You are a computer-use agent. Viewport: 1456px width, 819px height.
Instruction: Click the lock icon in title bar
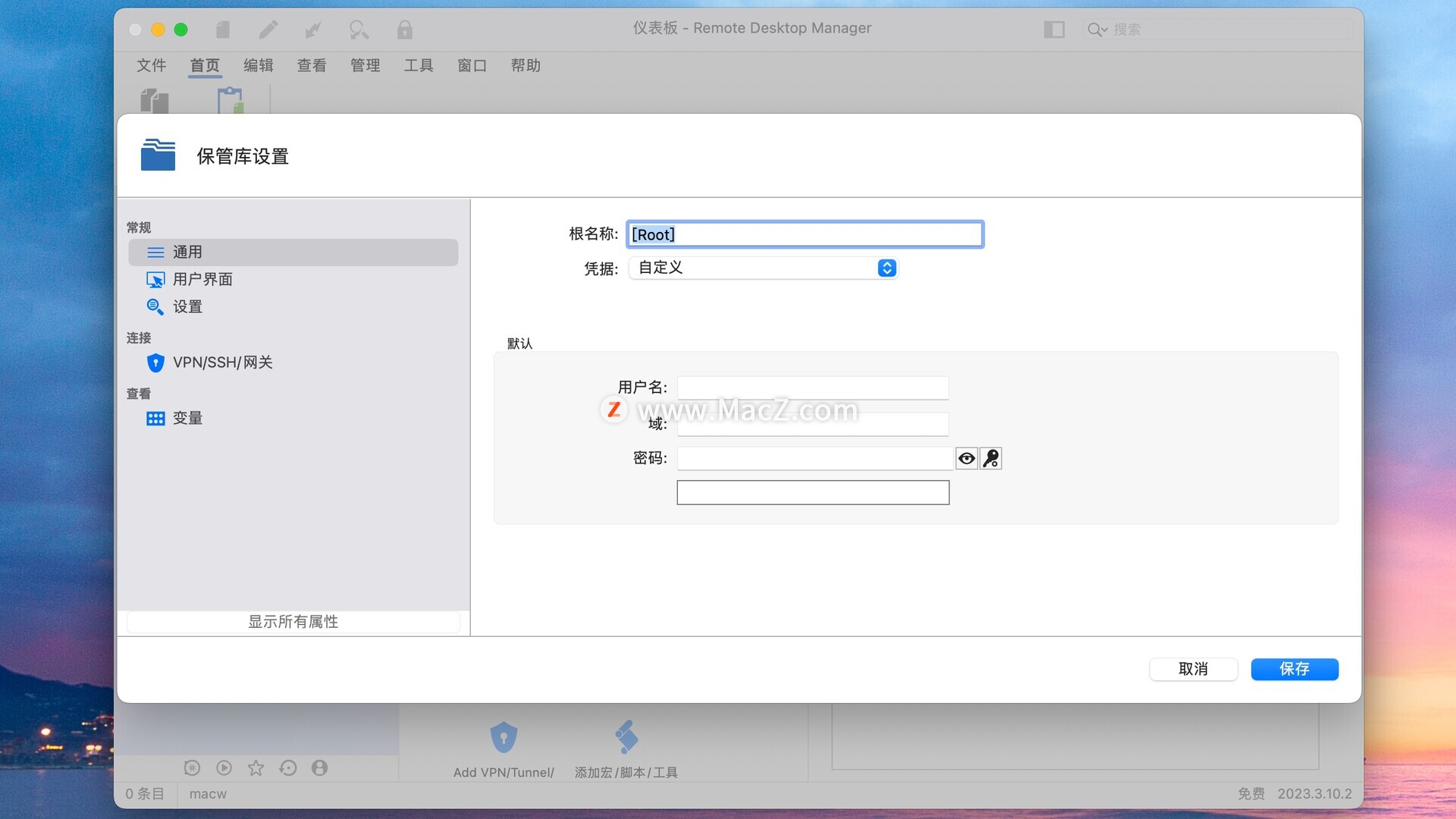click(x=404, y=30)
